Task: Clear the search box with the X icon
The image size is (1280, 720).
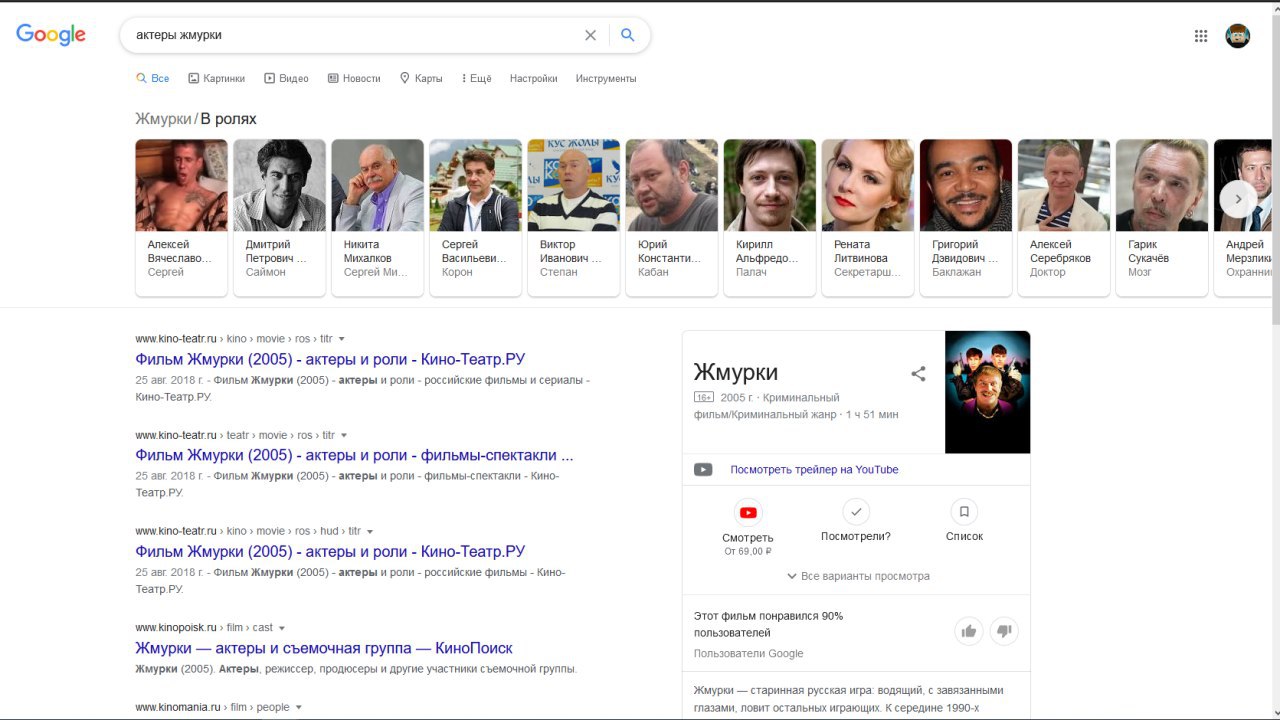Action: (590, 35)
